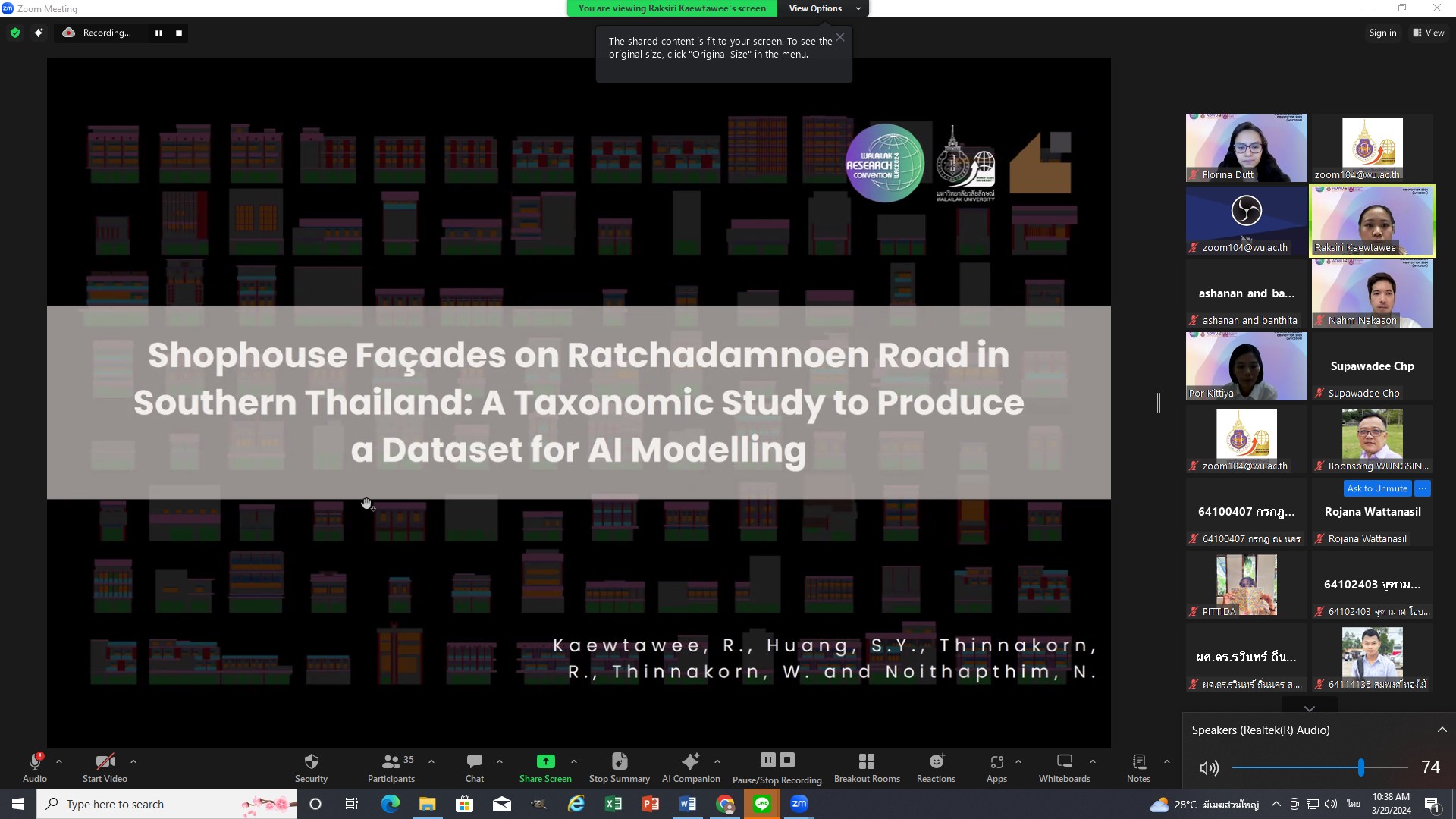Image resolution: width=1456 pixels, height=819 pixels.
Task: Open Breakout Rooms
Action: 867,761
